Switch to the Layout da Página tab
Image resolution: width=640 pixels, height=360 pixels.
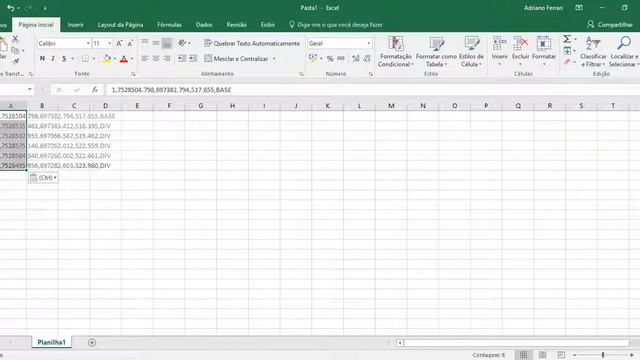[120, 25]
